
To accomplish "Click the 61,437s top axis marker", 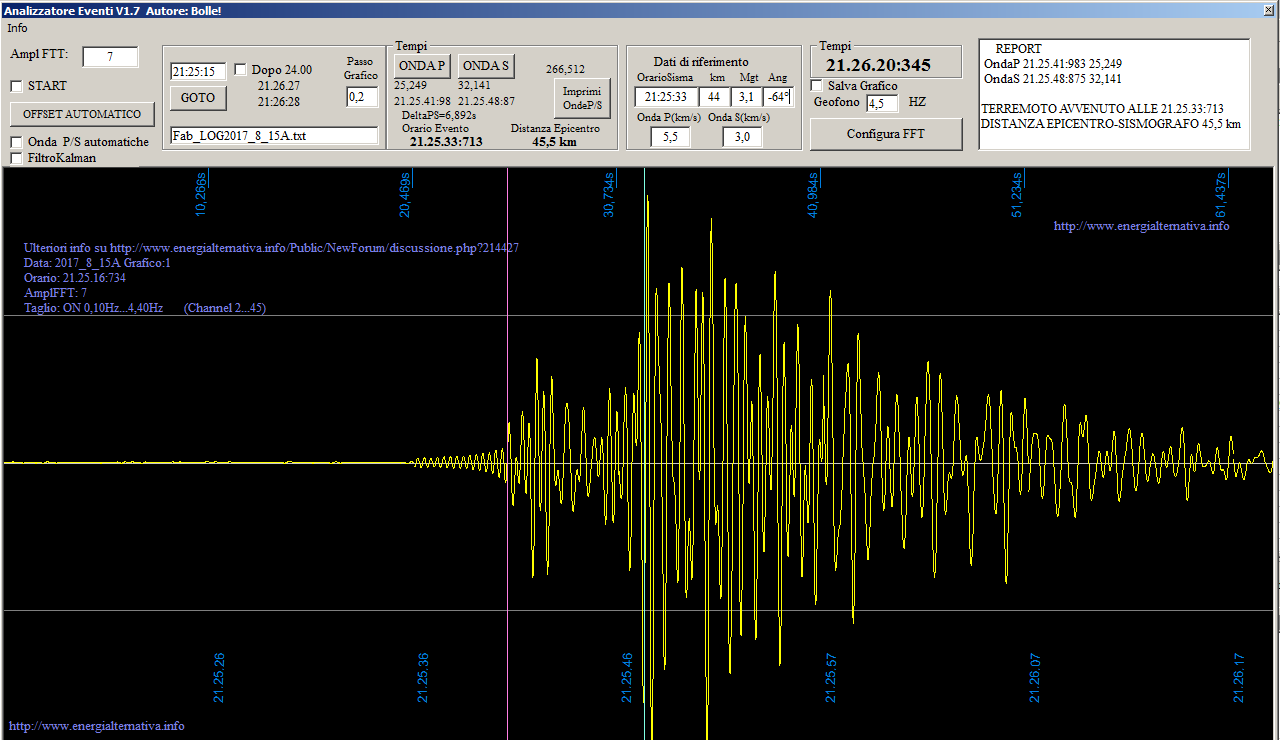I will [x=1221, y=194].
